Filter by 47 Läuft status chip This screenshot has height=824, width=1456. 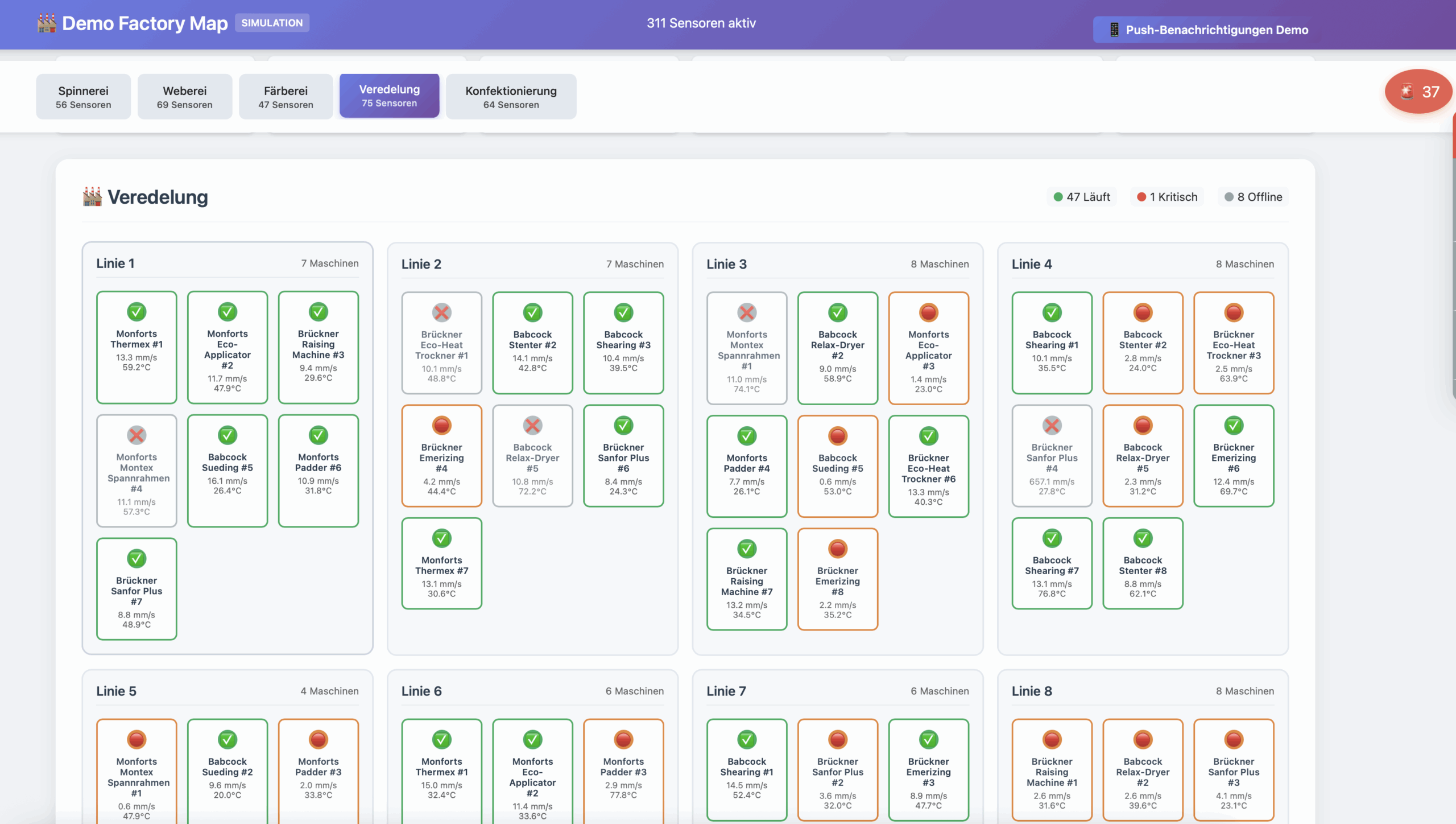point(1082,197)
